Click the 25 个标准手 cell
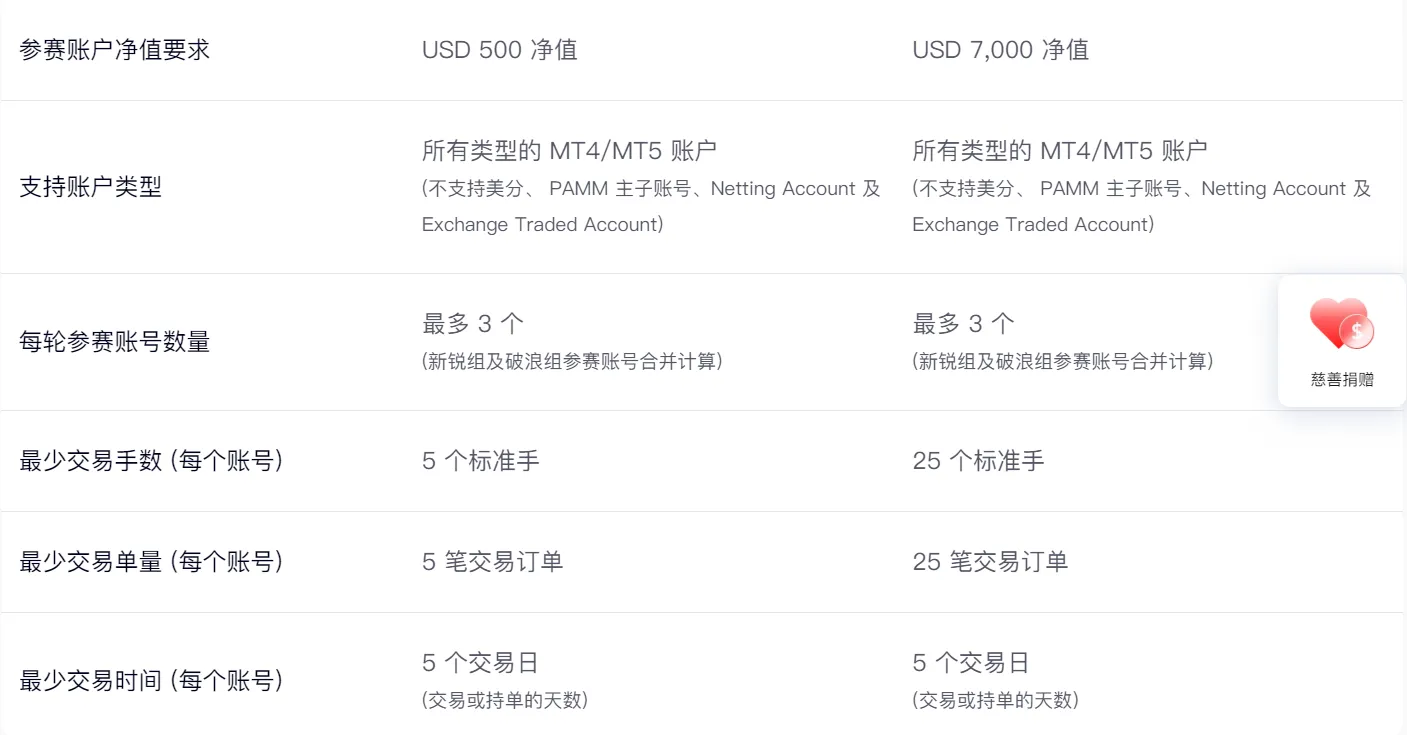The image size is (1407, 735). pos(978,461)
